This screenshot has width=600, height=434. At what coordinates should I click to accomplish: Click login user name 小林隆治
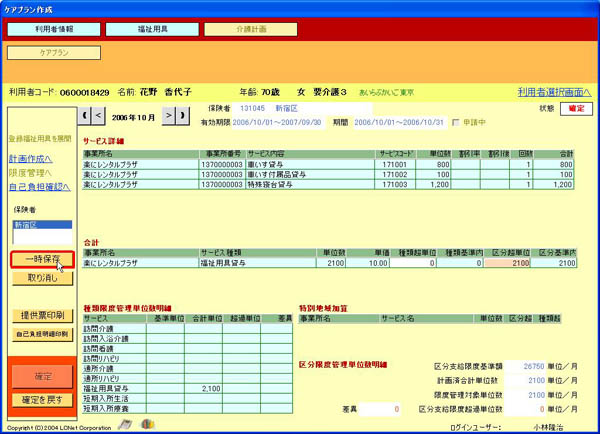(548, 427)
